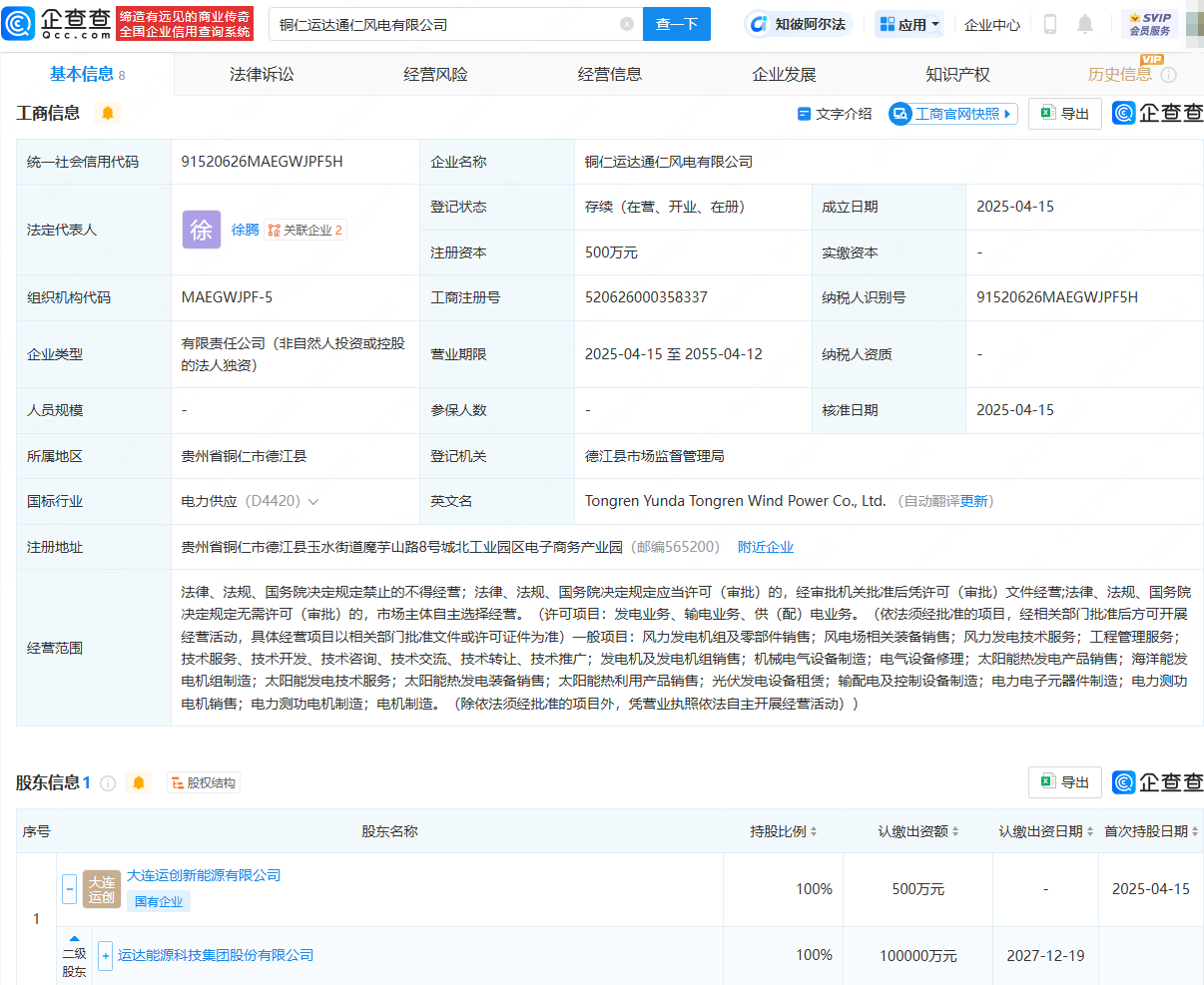
Task: Expand the 电力供应 industry dropdown chevron
Action: click(313, 502)
